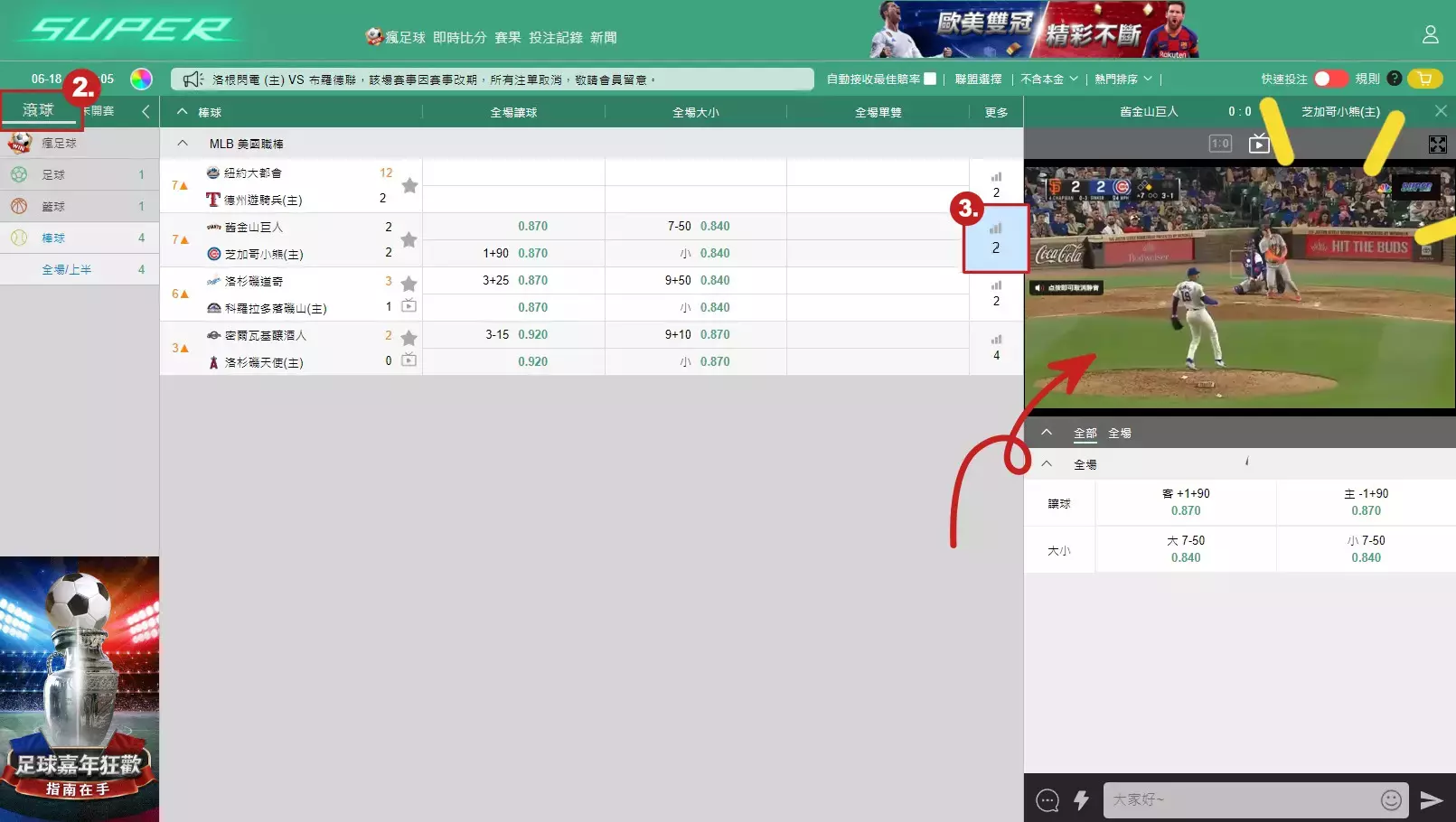
Task: Unmute the live video sound hint
Action: 1066,288
